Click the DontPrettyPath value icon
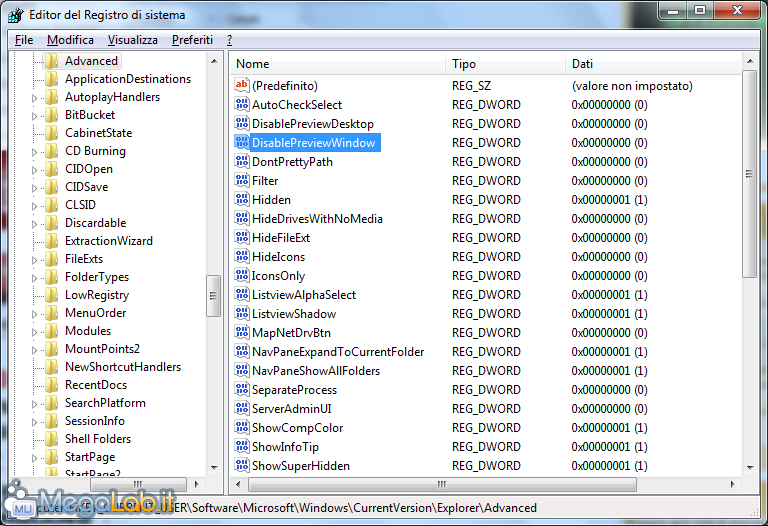768x526 pixels. click(241, 162)
